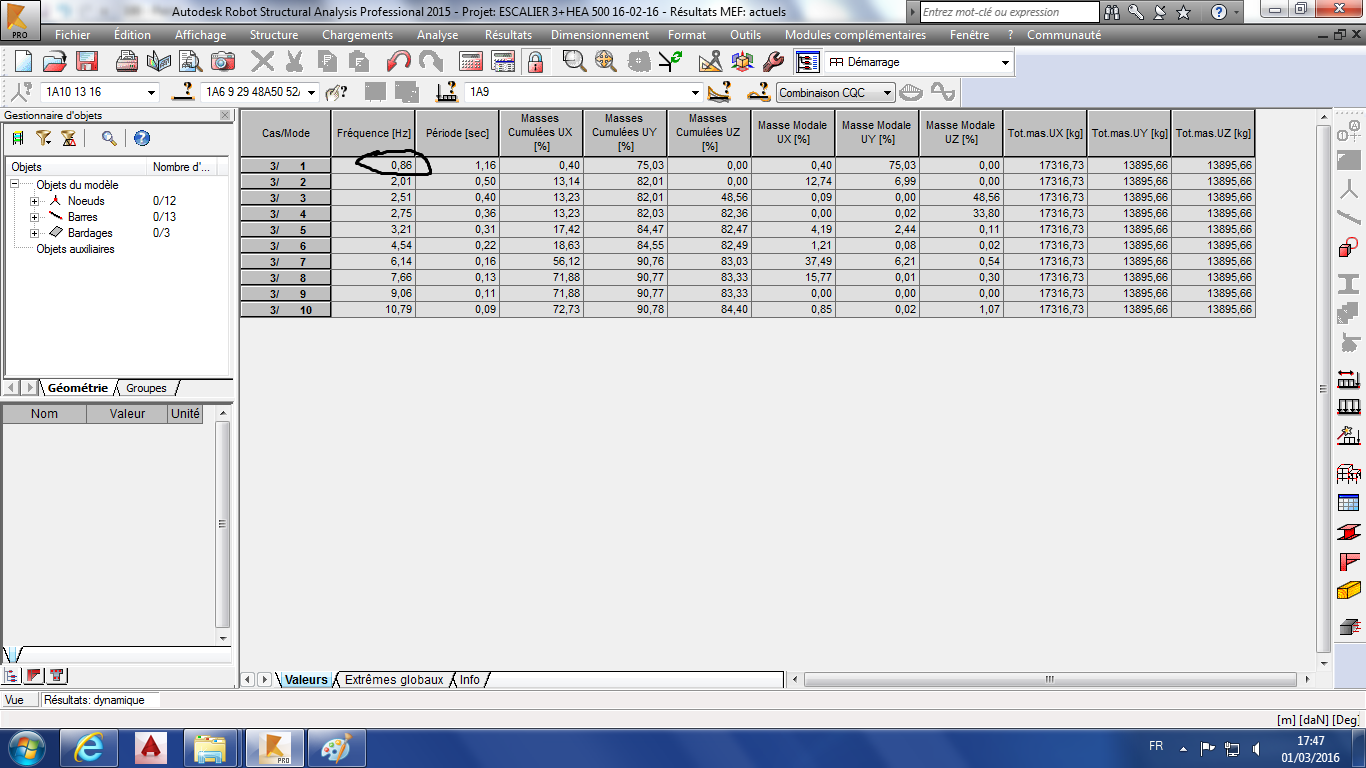Expand the Barres tree node

coord(34,217)
